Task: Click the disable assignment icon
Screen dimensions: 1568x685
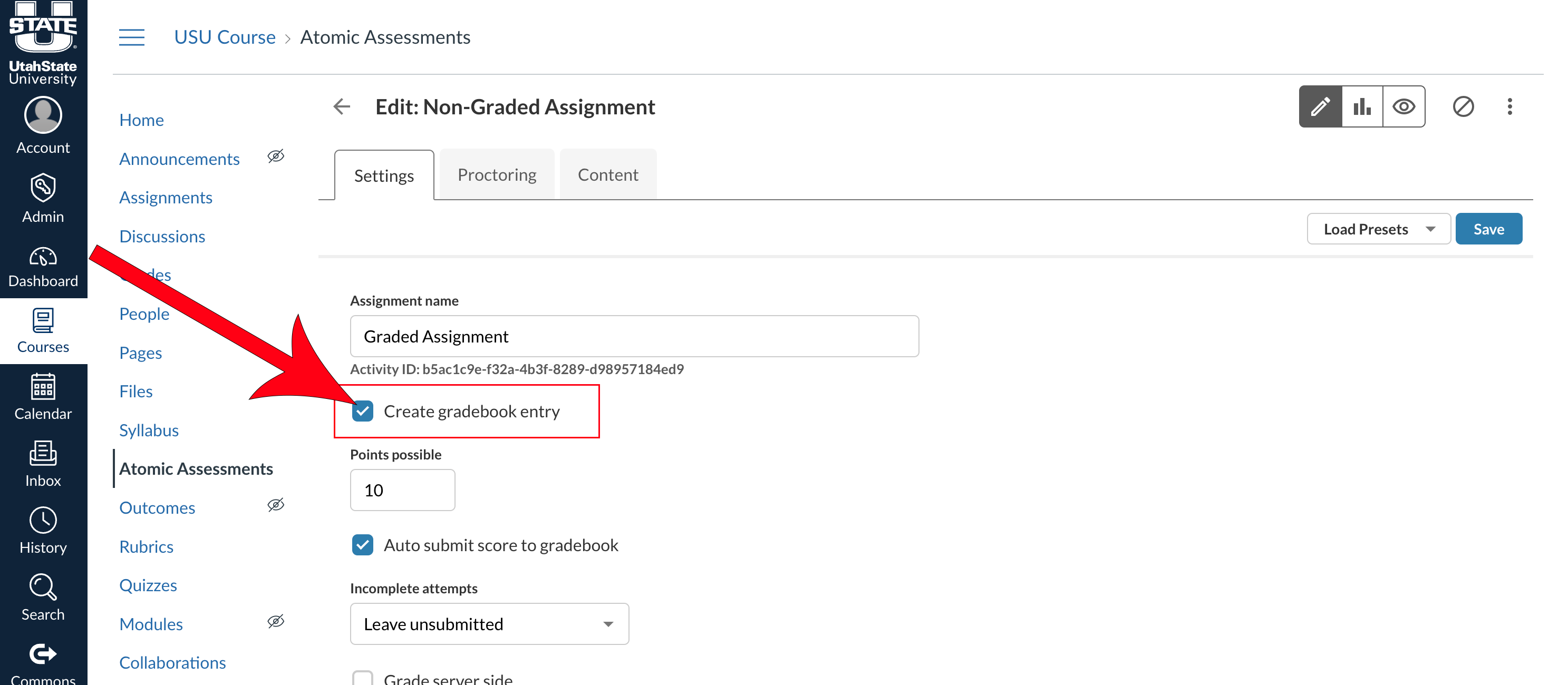Action: [x=1463, y=106]
